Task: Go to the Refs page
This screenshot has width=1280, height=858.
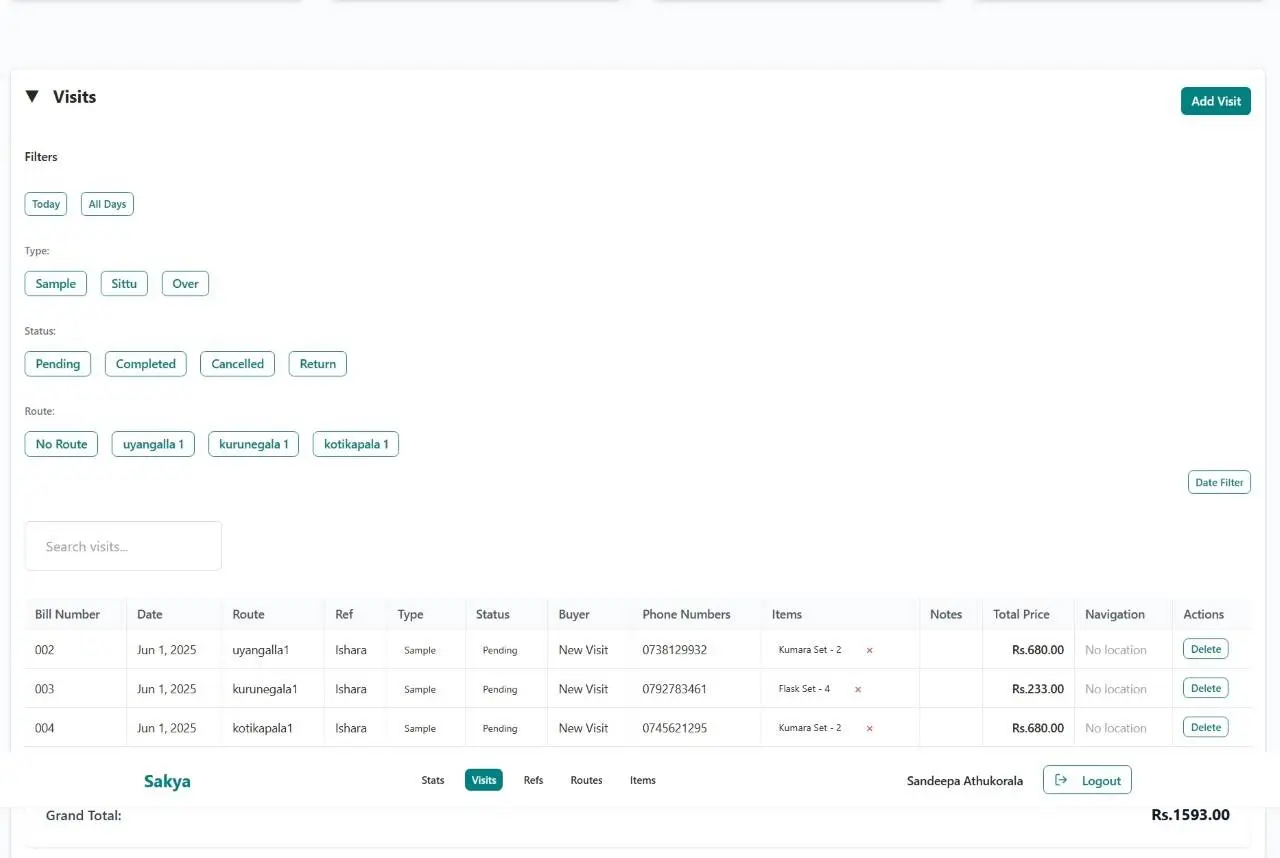Action: pos(533,780)
